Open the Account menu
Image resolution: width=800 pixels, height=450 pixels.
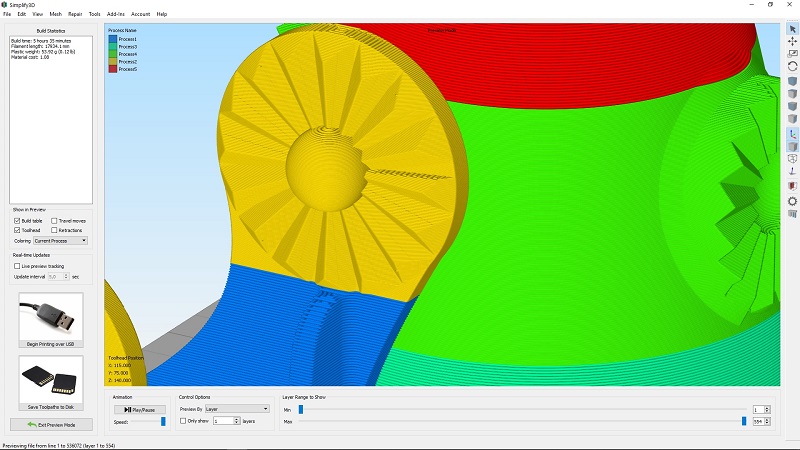[140, 14]
